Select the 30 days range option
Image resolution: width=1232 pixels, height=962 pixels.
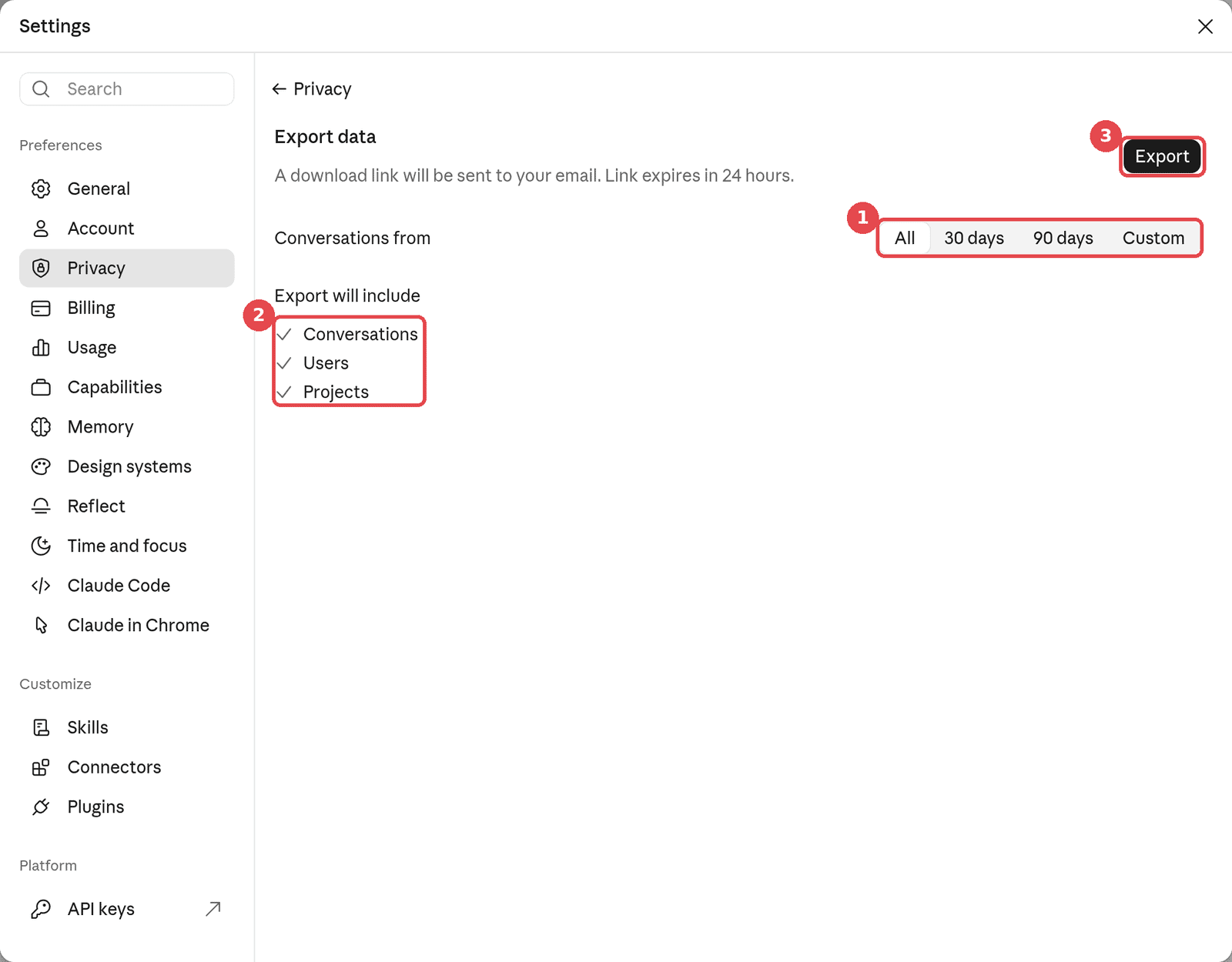[974, 238]
